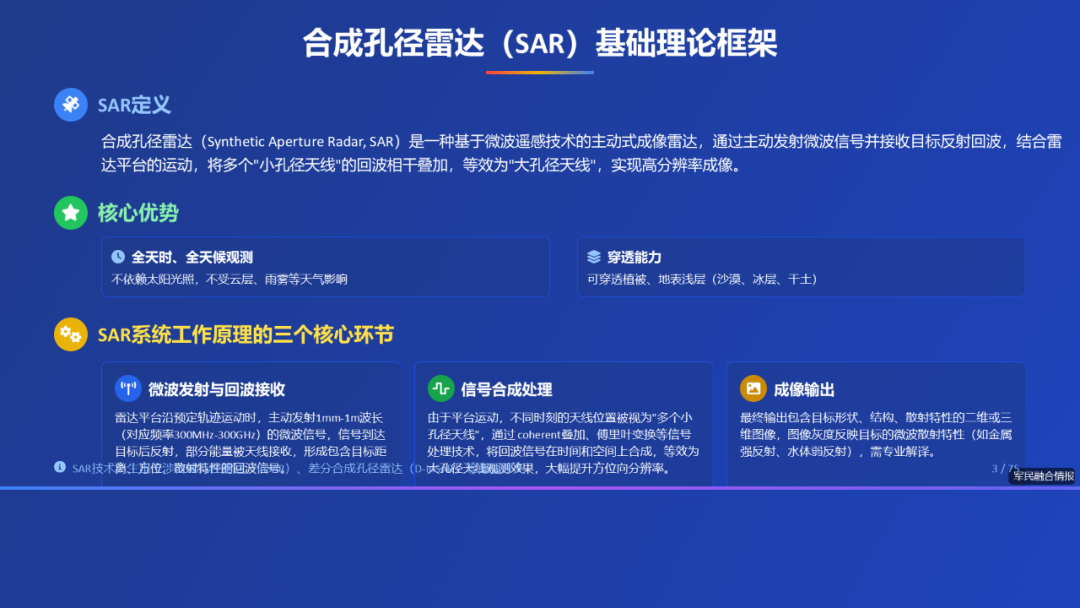Viewport: 1080px width, 608px height.
Task: Click the layers icon beside 穿透能力
Action: 596,257
